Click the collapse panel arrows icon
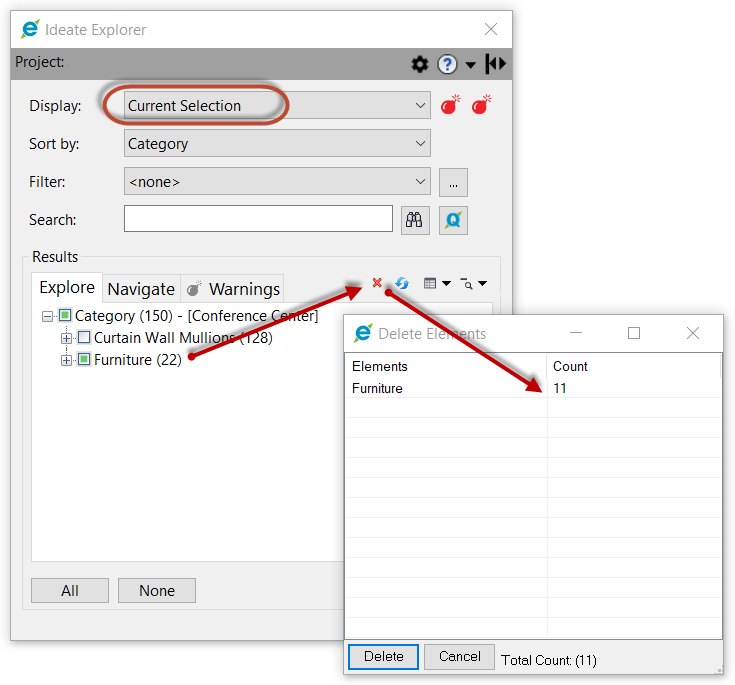735x685 pixels. click(x=496, y=63)
